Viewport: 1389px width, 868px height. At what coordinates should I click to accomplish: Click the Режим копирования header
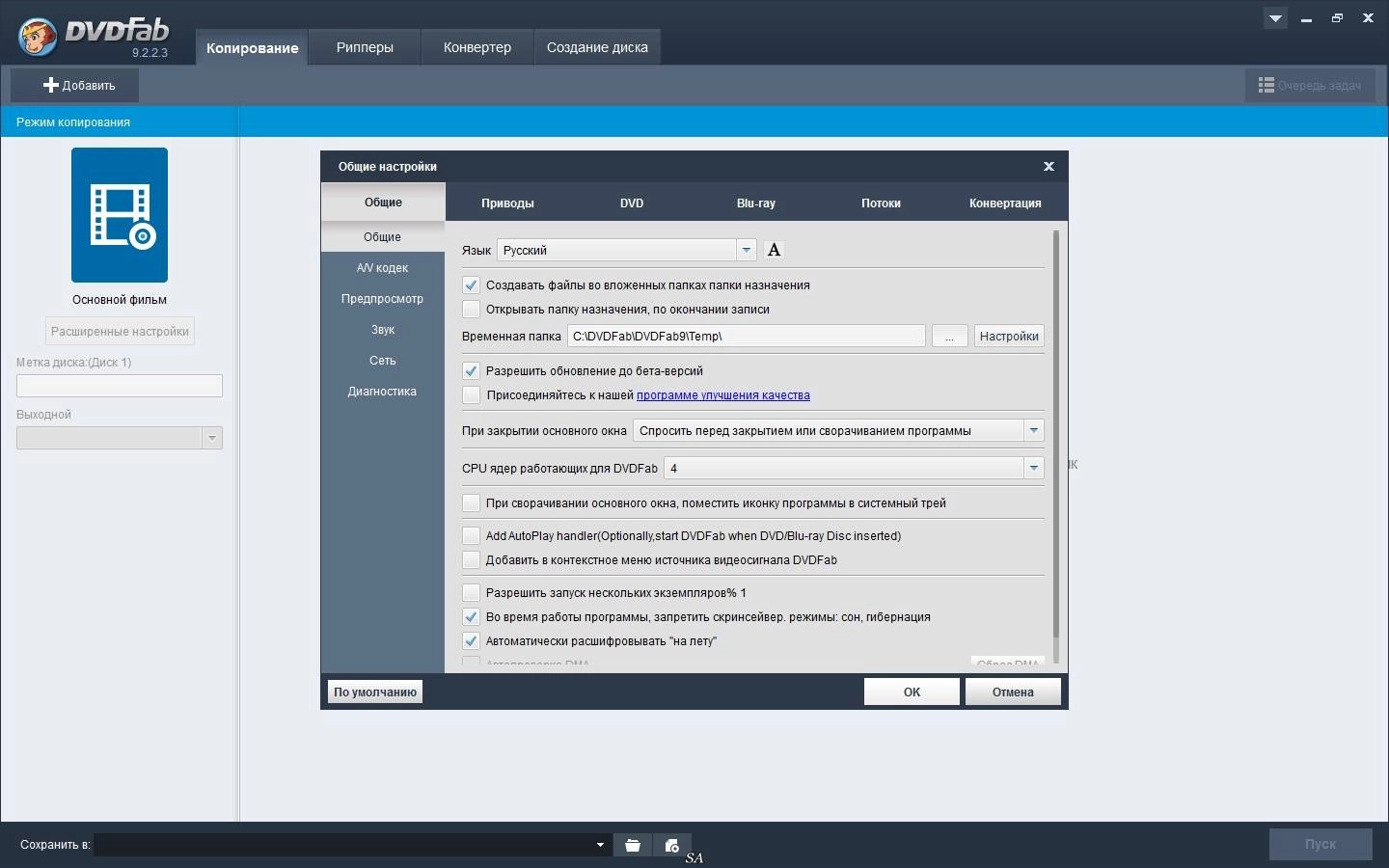coord(119,122)
